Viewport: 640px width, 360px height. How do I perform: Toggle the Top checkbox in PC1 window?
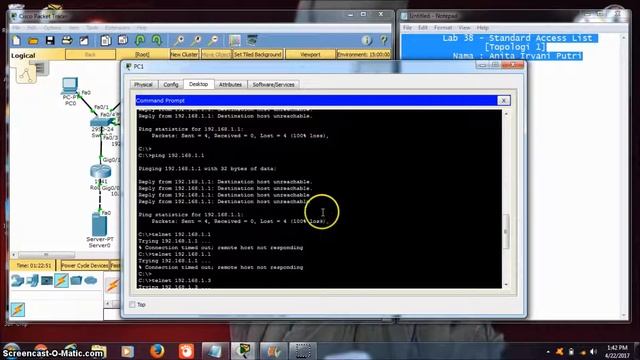click(x=132, y=304)
